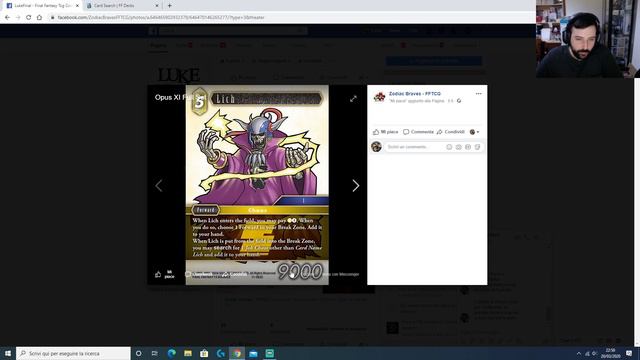Viewport: 640px width, 360px height.
Task: Click the Zodiac Braves page avatar
Action: point(379,97)
